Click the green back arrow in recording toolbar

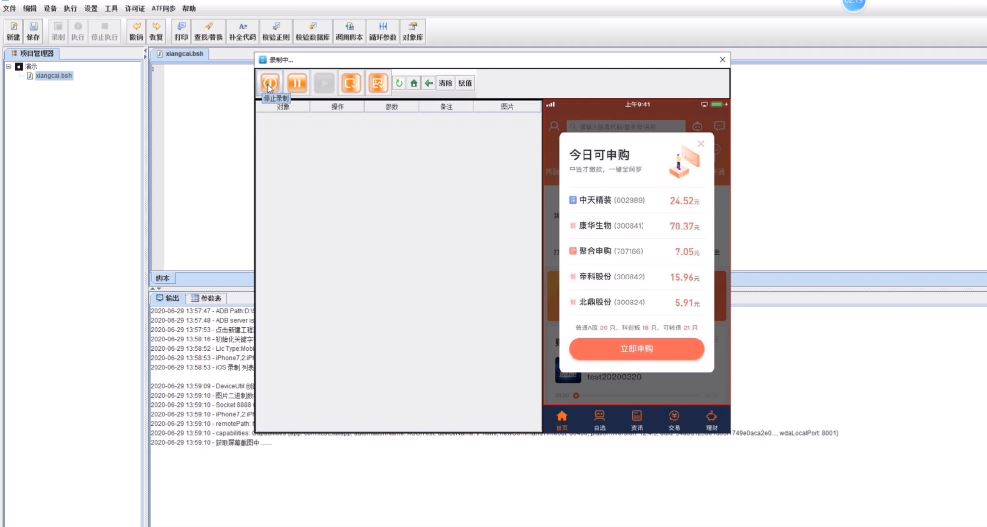pos(429,83)
